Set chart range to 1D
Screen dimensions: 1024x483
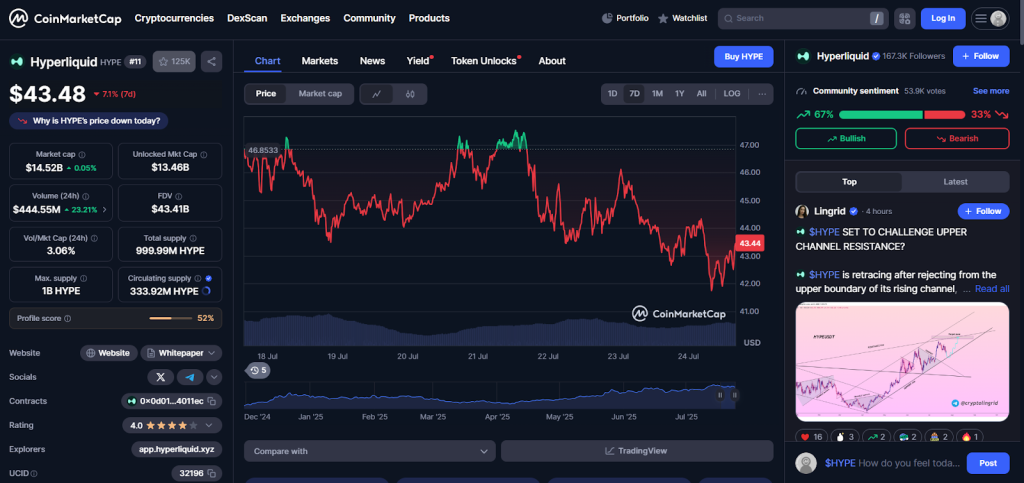point(613,94)
